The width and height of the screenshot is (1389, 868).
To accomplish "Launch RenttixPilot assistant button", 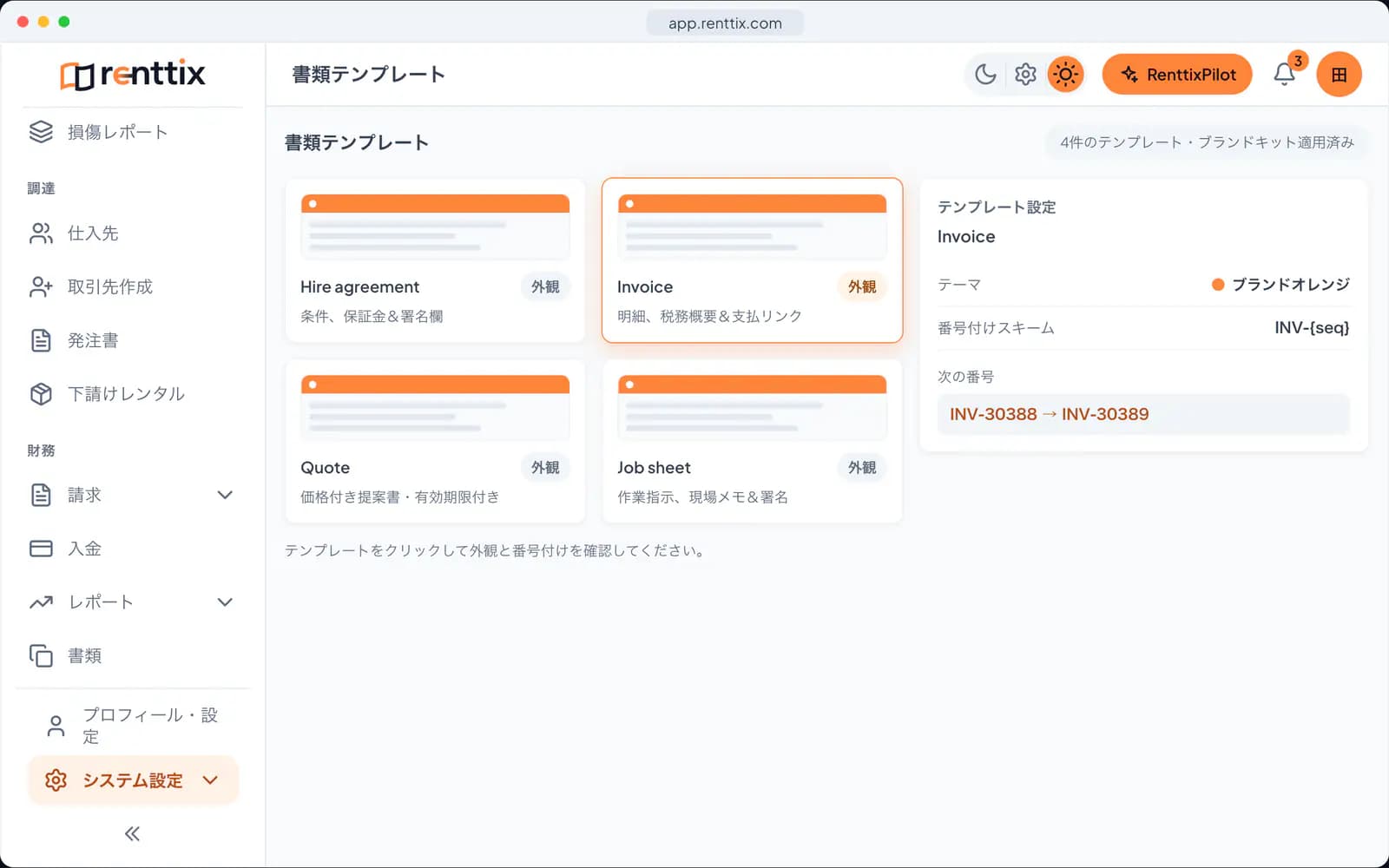I will click(x=1177, y=75).
